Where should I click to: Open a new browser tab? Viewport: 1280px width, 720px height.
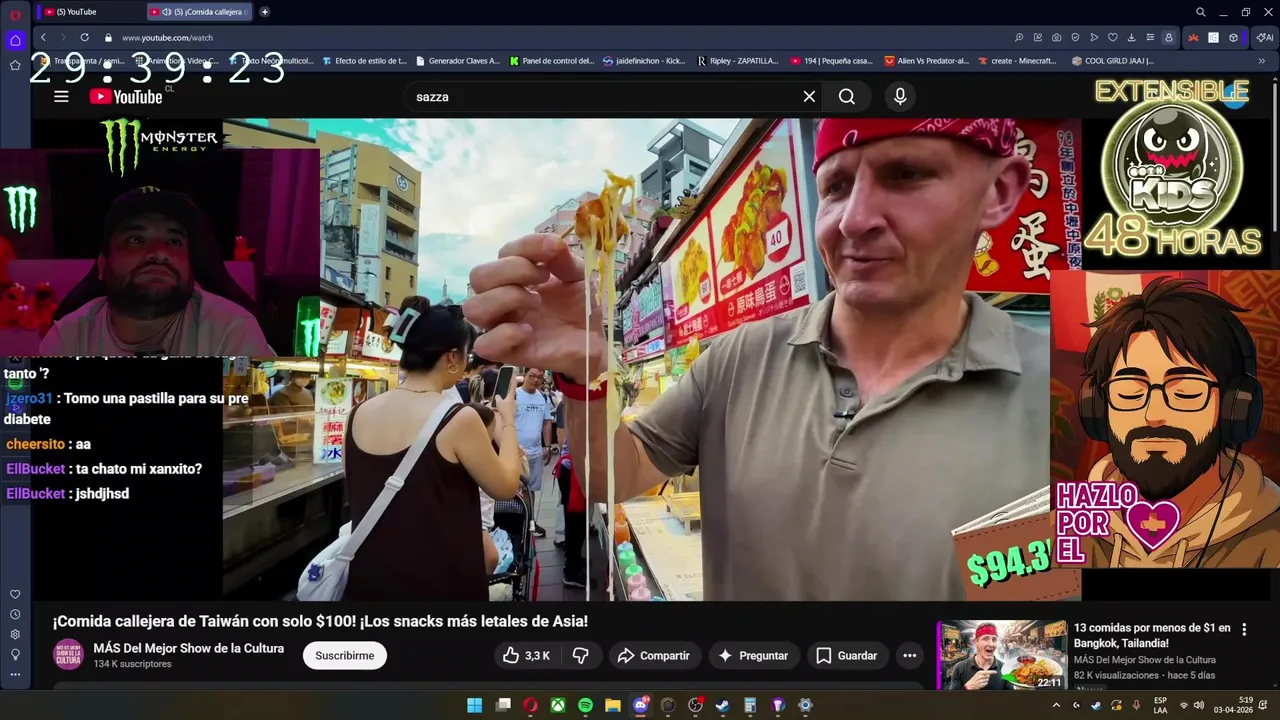[264, 12]
